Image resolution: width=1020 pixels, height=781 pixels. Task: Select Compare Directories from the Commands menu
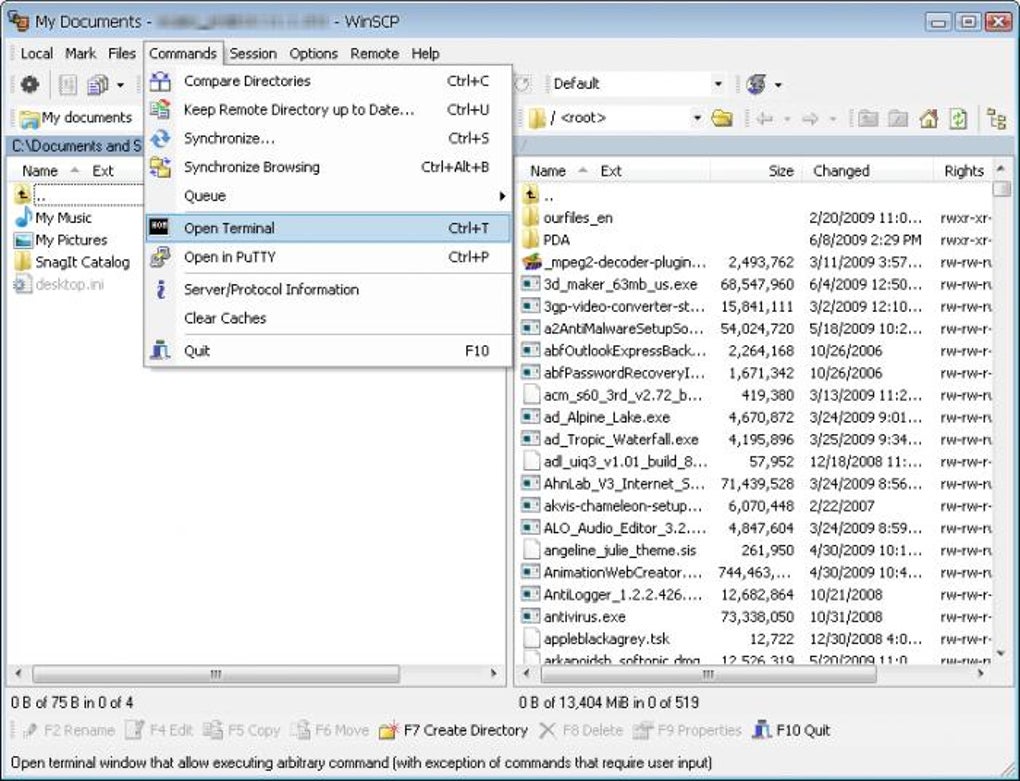click(328, 81)
